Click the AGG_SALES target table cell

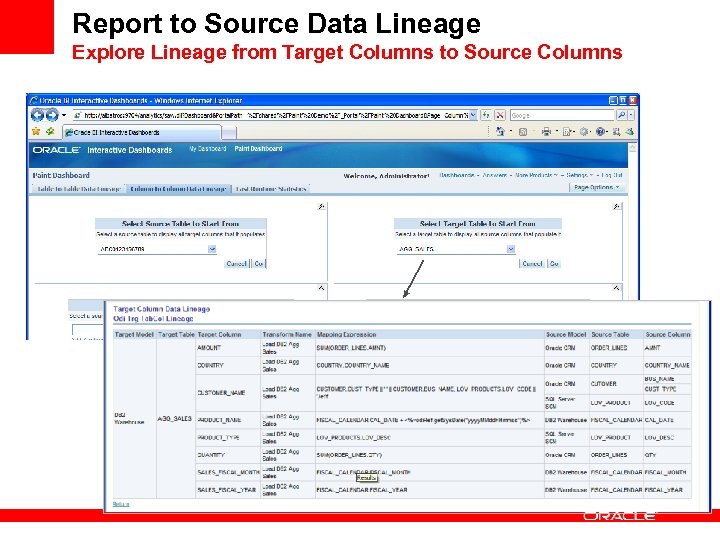tap(174, 418)
